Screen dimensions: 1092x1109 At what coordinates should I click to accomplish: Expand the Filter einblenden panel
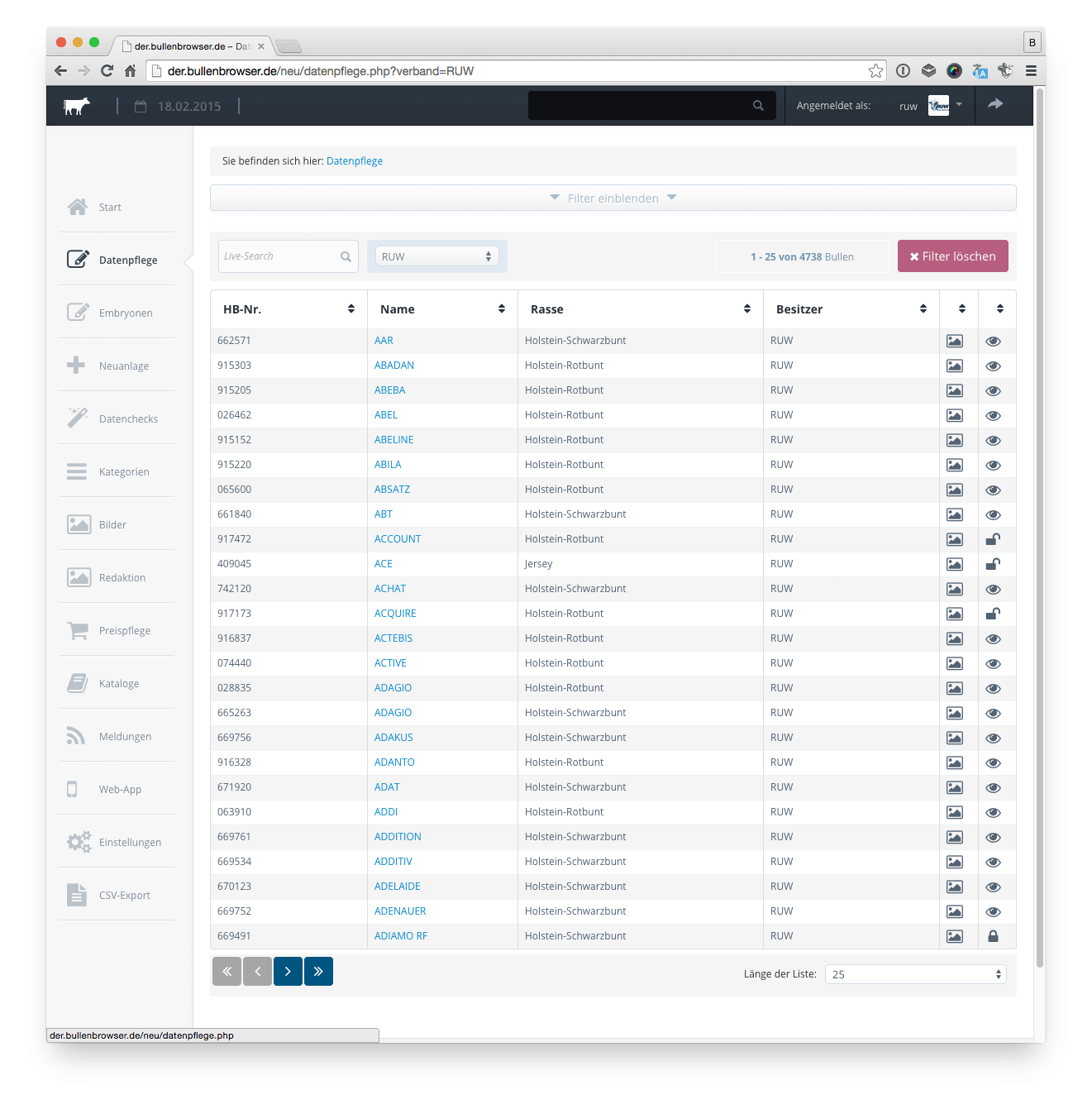pyautogui.click(x=613, y=198)
